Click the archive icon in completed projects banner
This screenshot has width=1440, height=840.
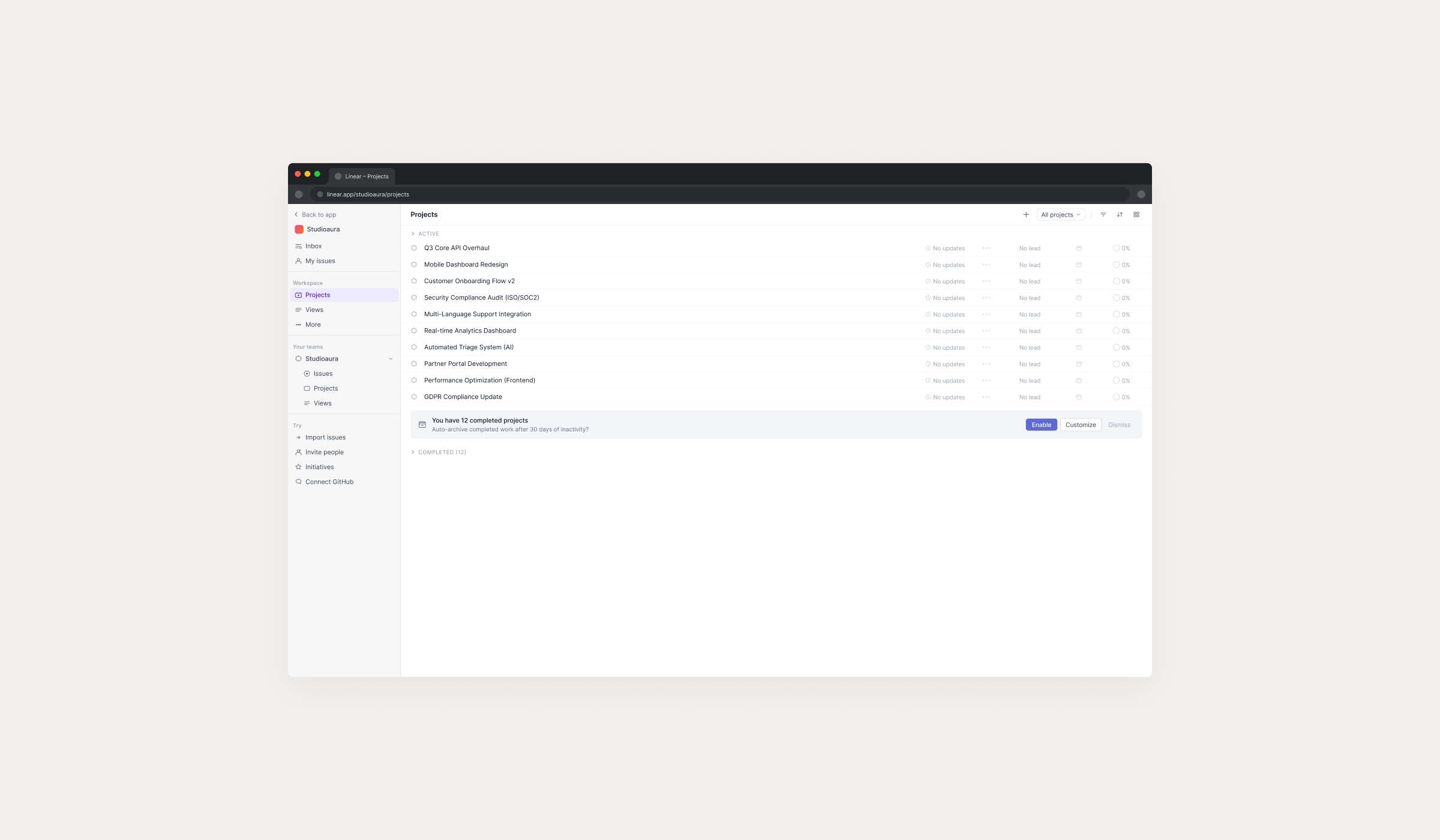point(422,425)
